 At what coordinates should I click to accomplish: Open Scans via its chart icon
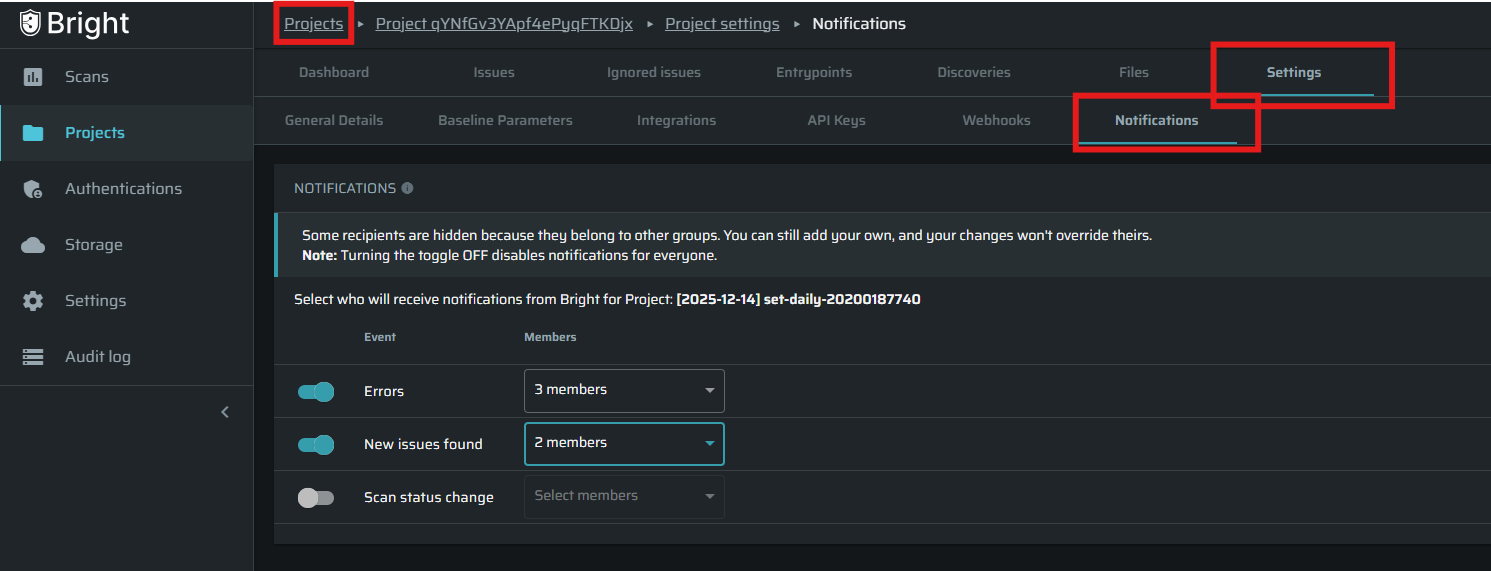pos(33,77)
